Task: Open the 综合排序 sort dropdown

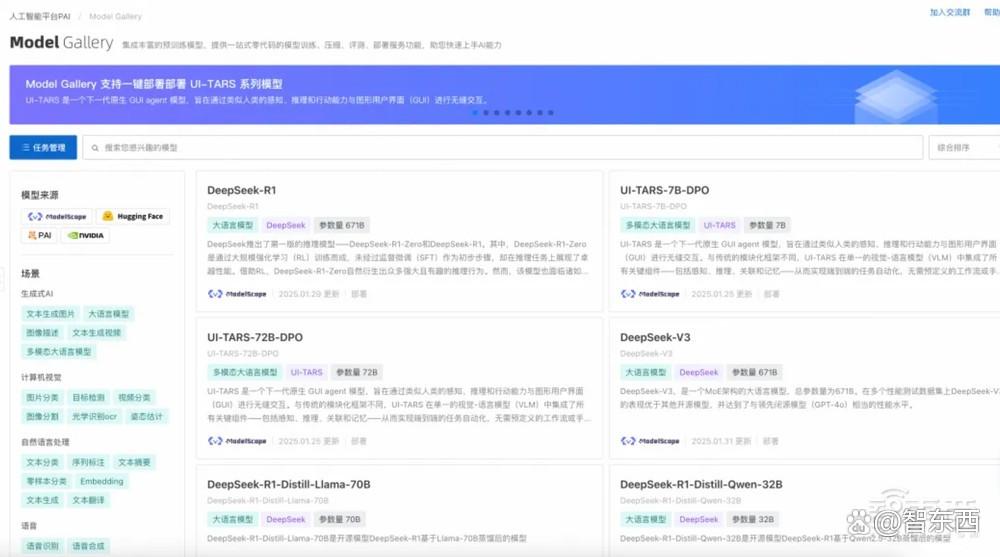Action: [964, 147]
